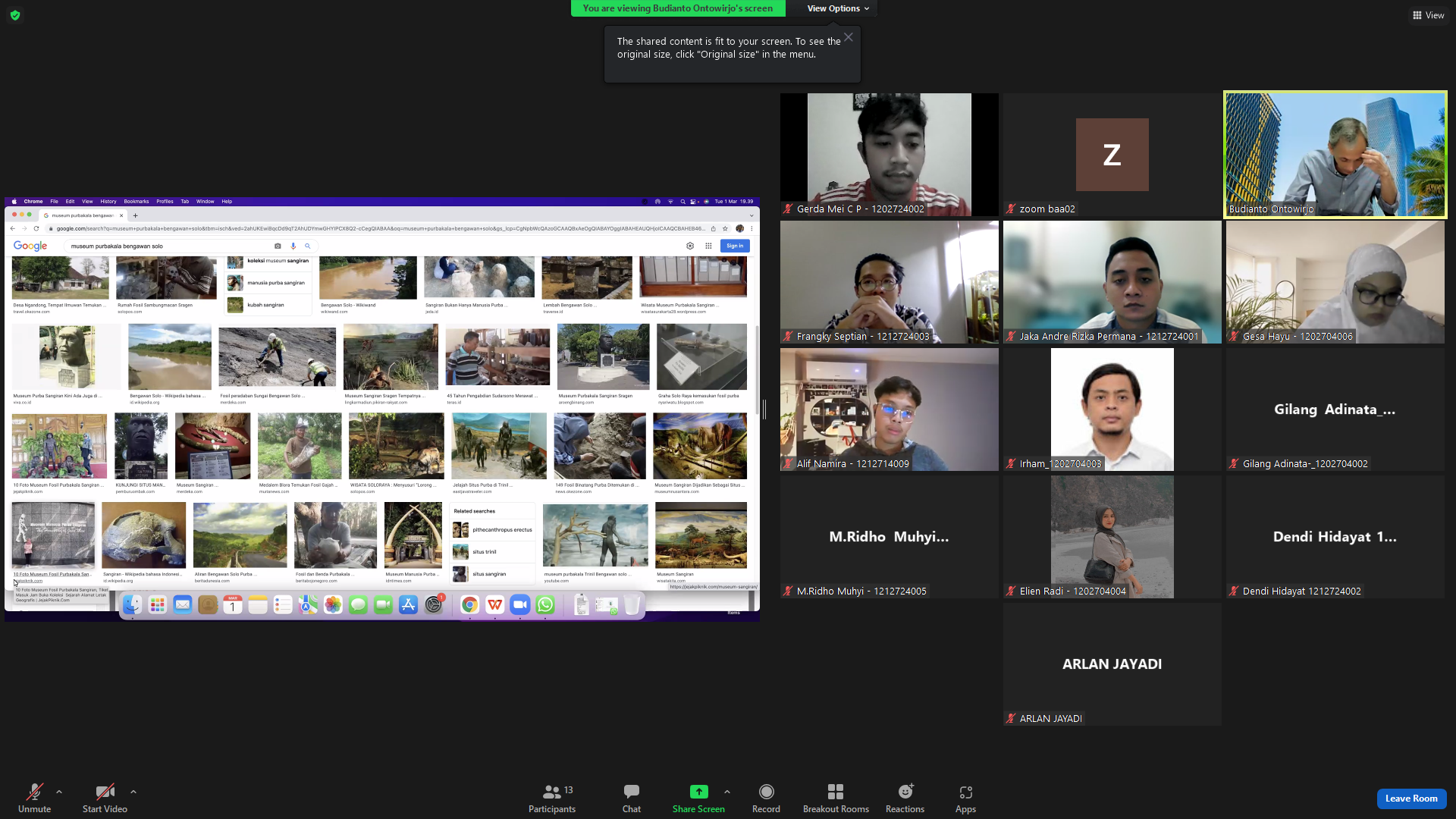
Task: Open the File menu in shared Chrome
Action: click(54, 202)
